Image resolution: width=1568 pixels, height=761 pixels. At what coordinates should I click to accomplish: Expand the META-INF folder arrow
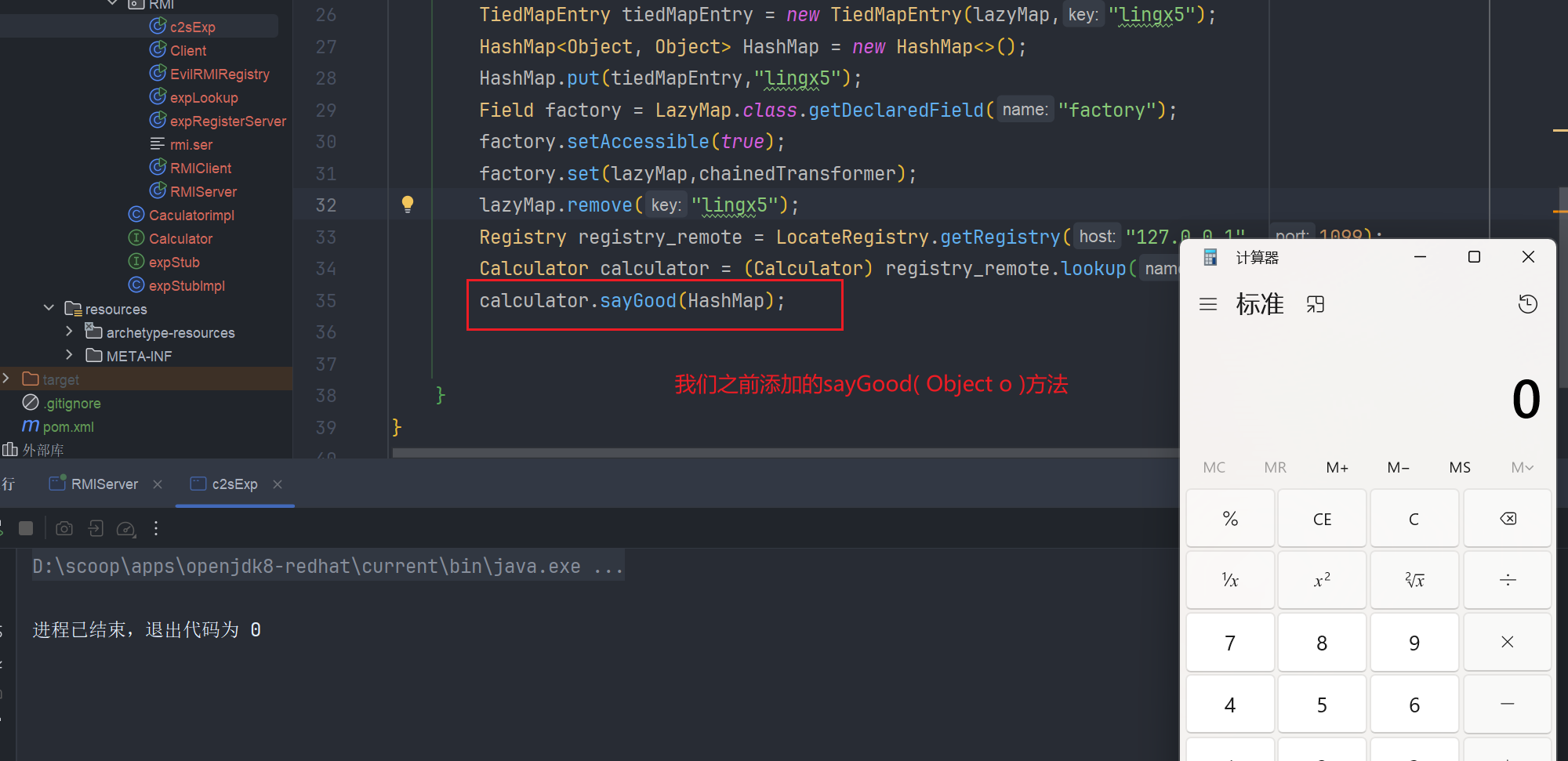[x=69, y=355]
